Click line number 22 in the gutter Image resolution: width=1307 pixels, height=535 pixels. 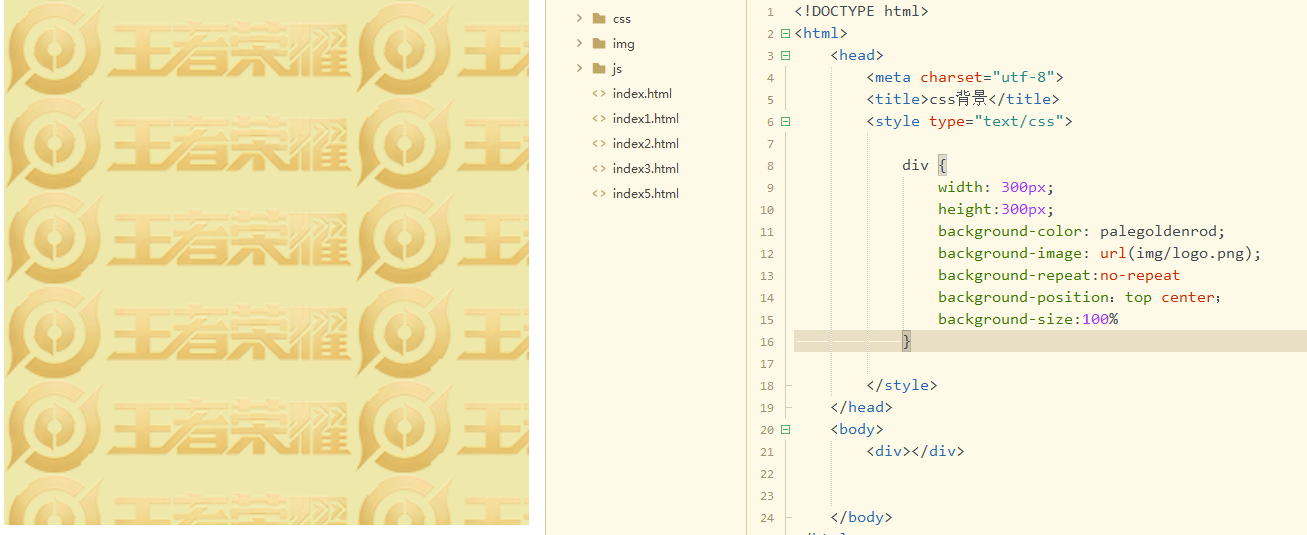[767, 474]
